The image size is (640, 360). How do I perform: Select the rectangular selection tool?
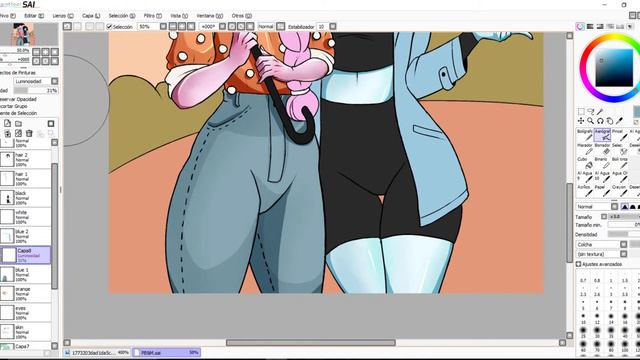pos(581,111)
